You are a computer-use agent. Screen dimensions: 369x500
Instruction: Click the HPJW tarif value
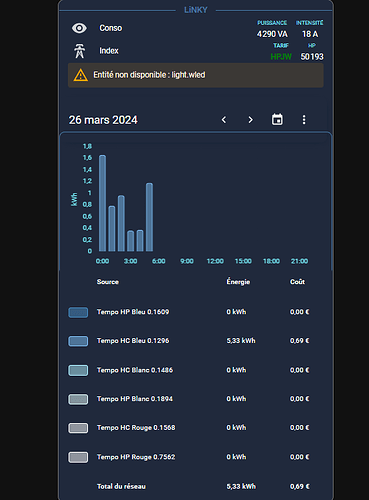click(281, 57)
